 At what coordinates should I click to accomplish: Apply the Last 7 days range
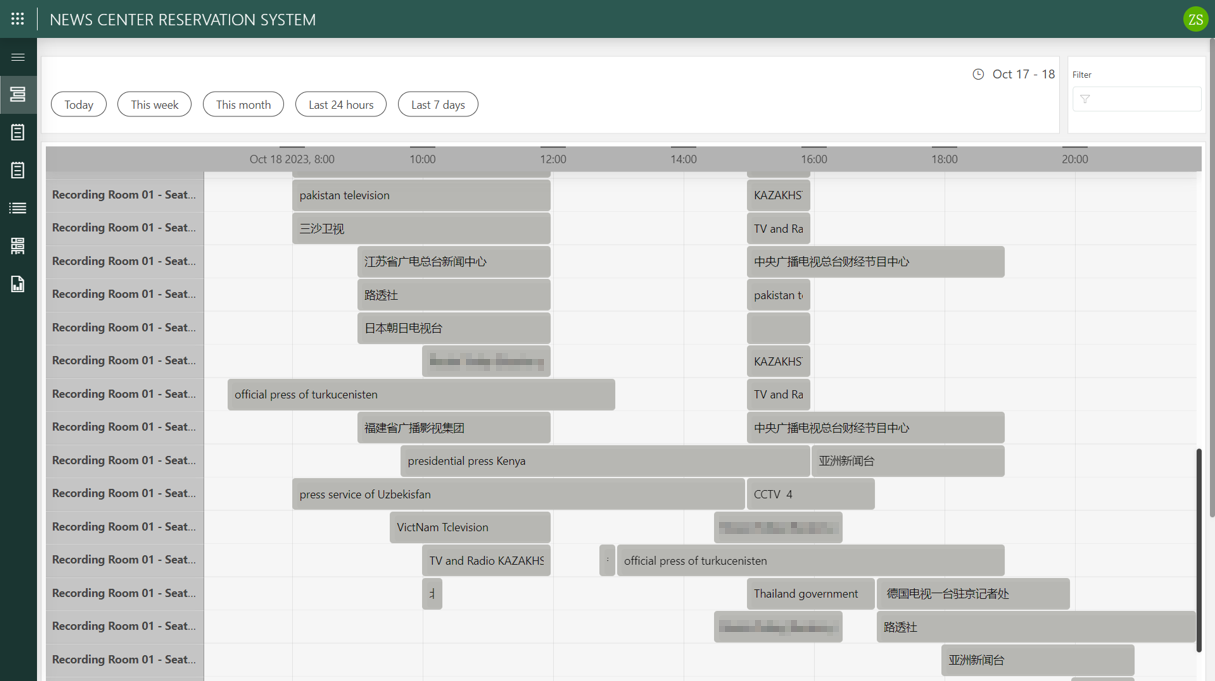(438, 104)
